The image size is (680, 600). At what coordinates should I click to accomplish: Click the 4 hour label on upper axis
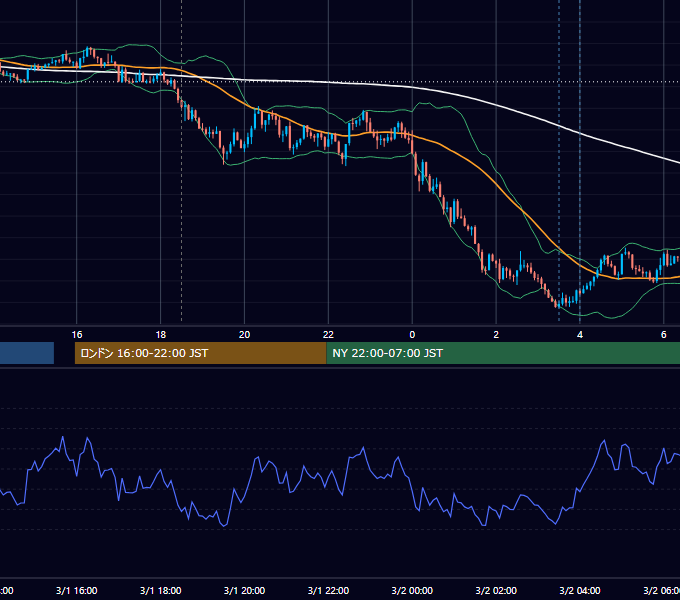[x=580, y=335]
